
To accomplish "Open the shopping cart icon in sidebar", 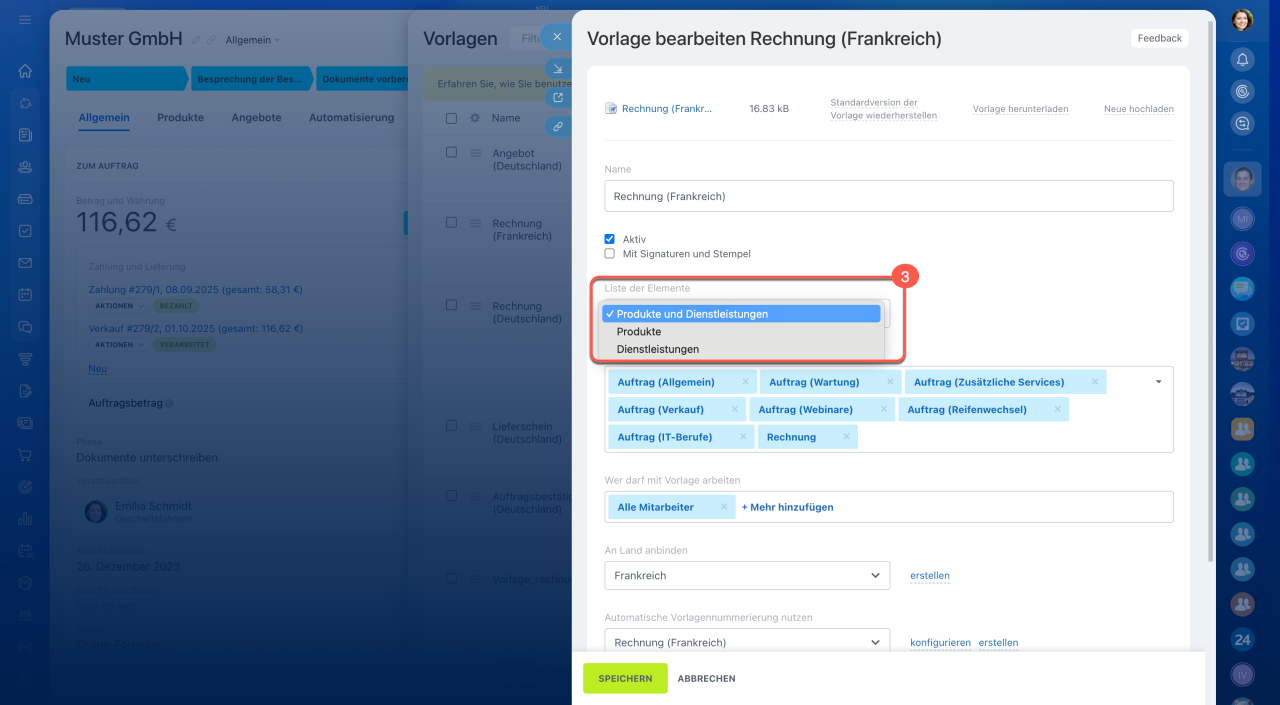I will coord(25,455).
